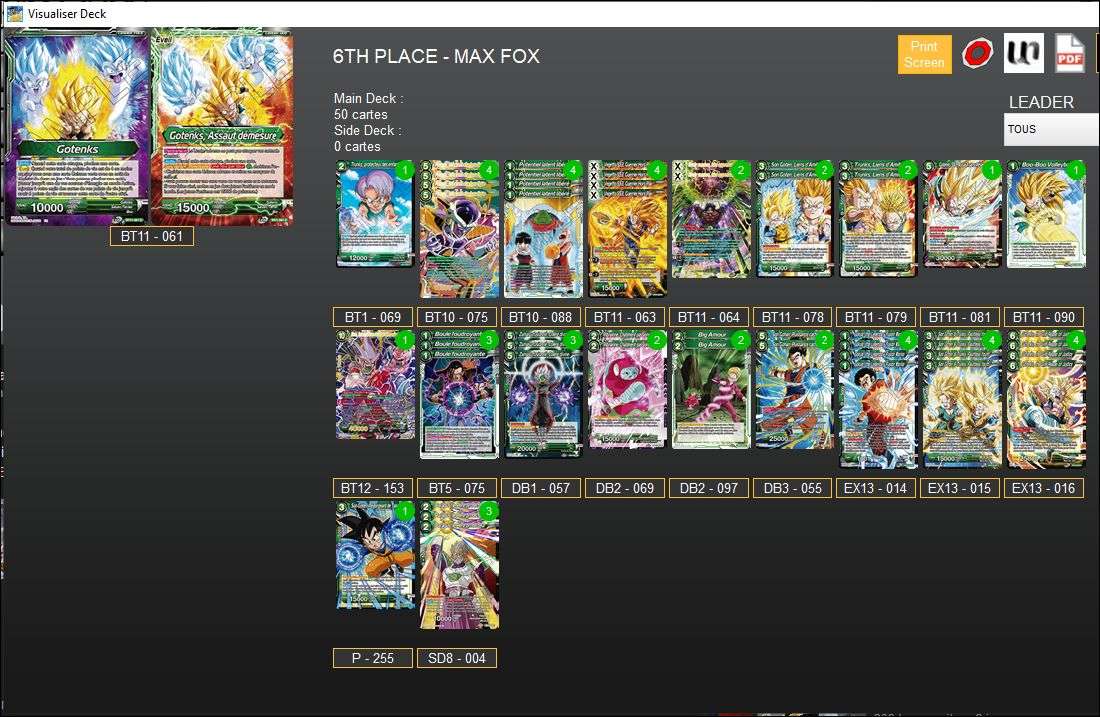1100x717 pixels.
Task: Click the red OCTGN export icon
Action: pos(975,53)
